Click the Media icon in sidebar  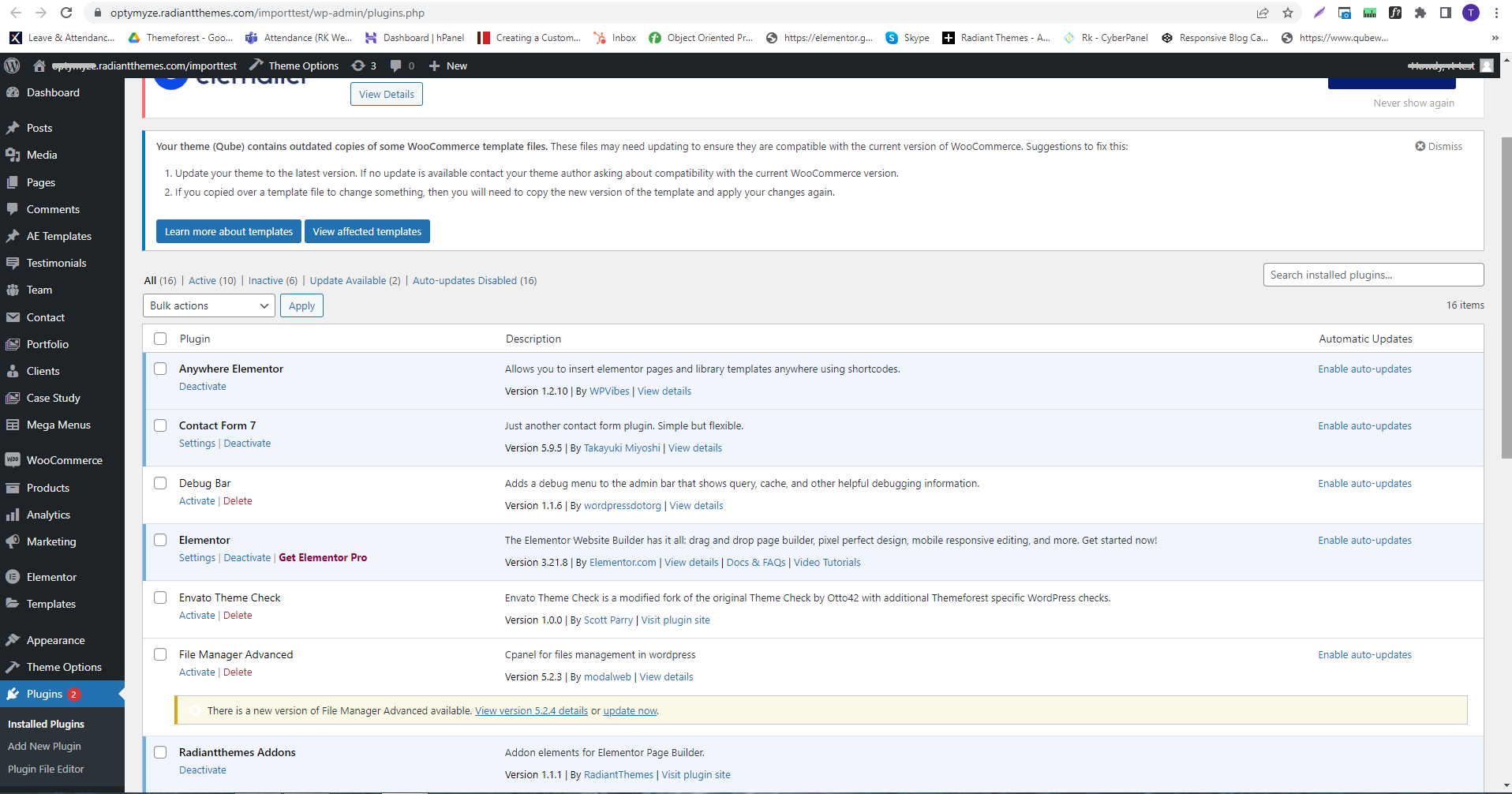pos(13,155)
